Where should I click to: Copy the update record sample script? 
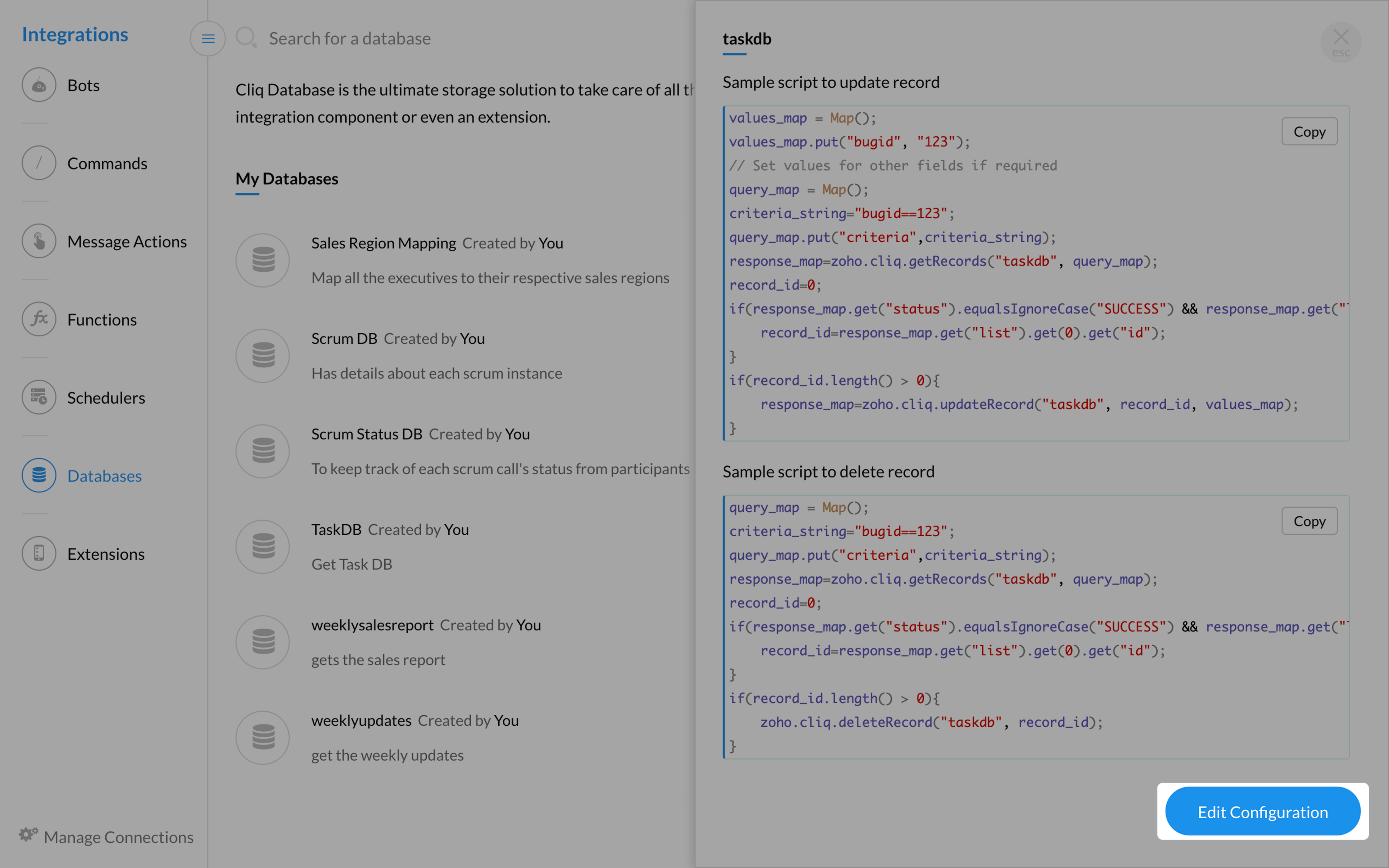[x=1309, y=132]
